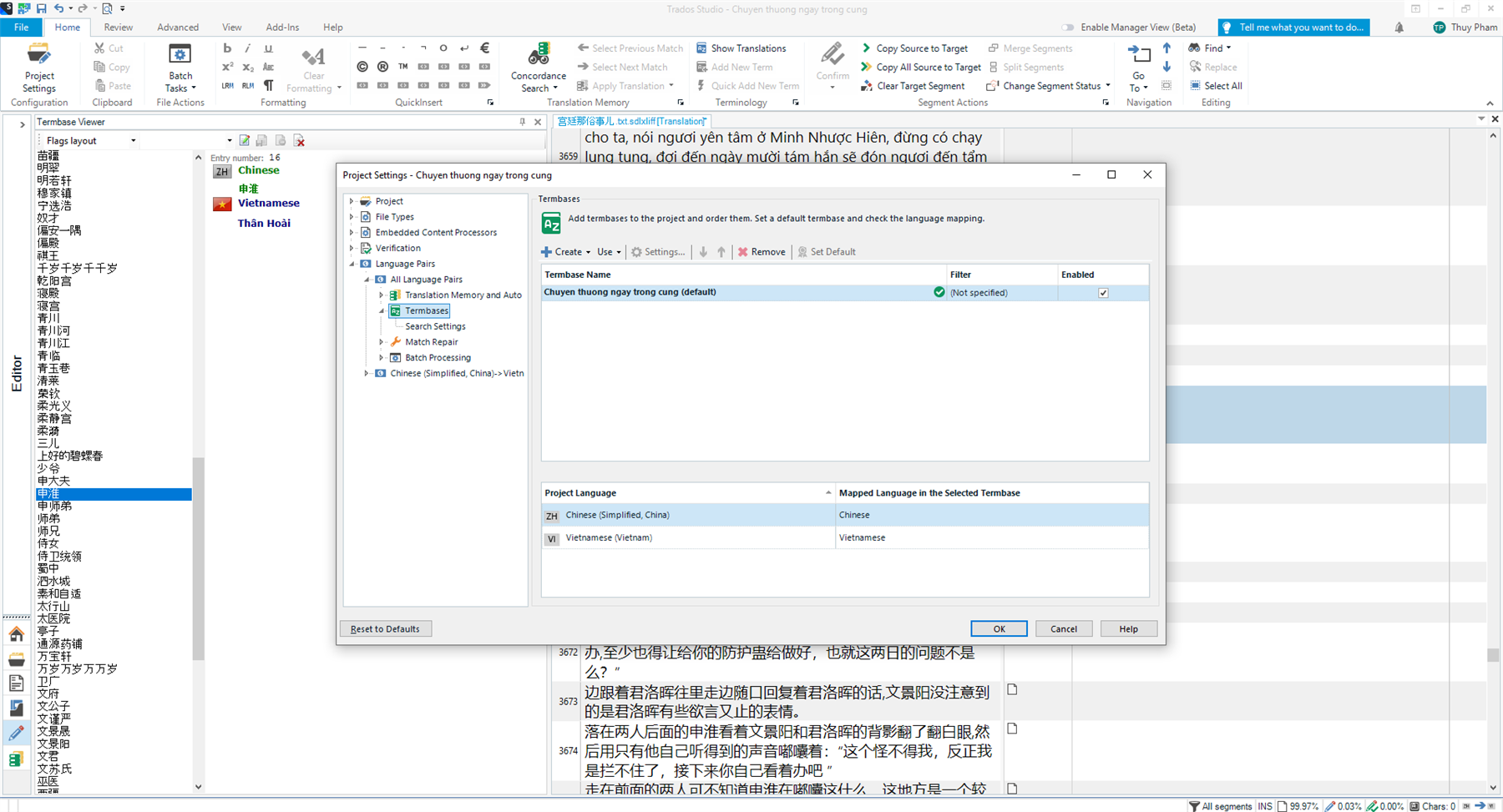The height and width of the screenshot is (812, 1503).
Task: Click Cancel in Project Settings dialog
Action: click(1064, 629)
